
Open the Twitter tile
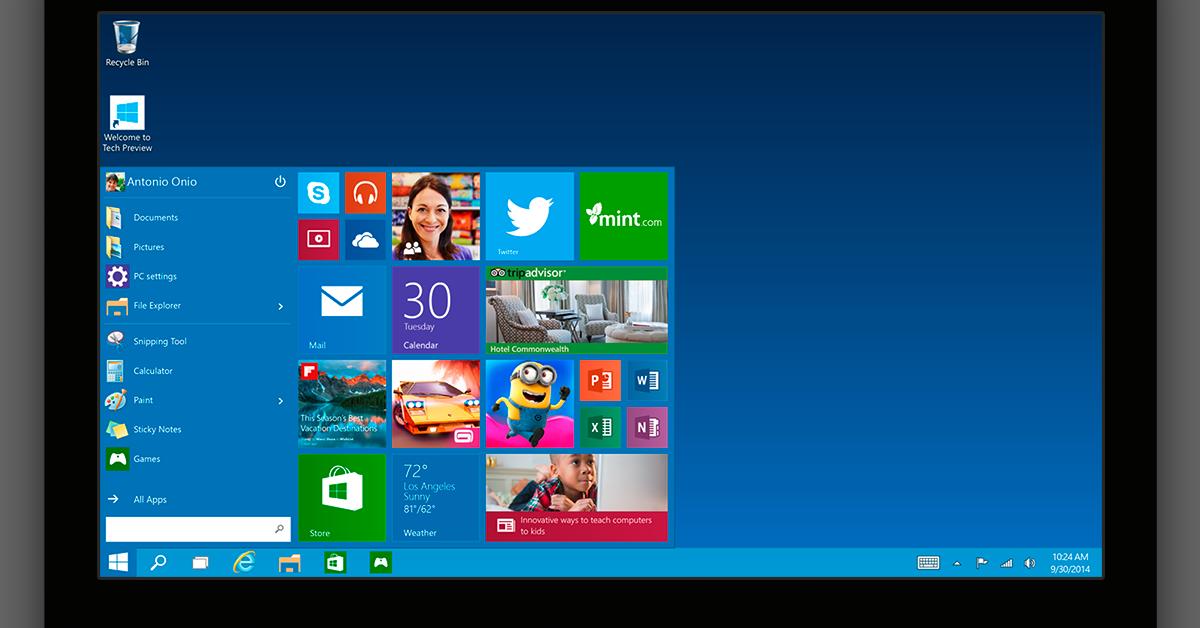[x=530, y=216]
